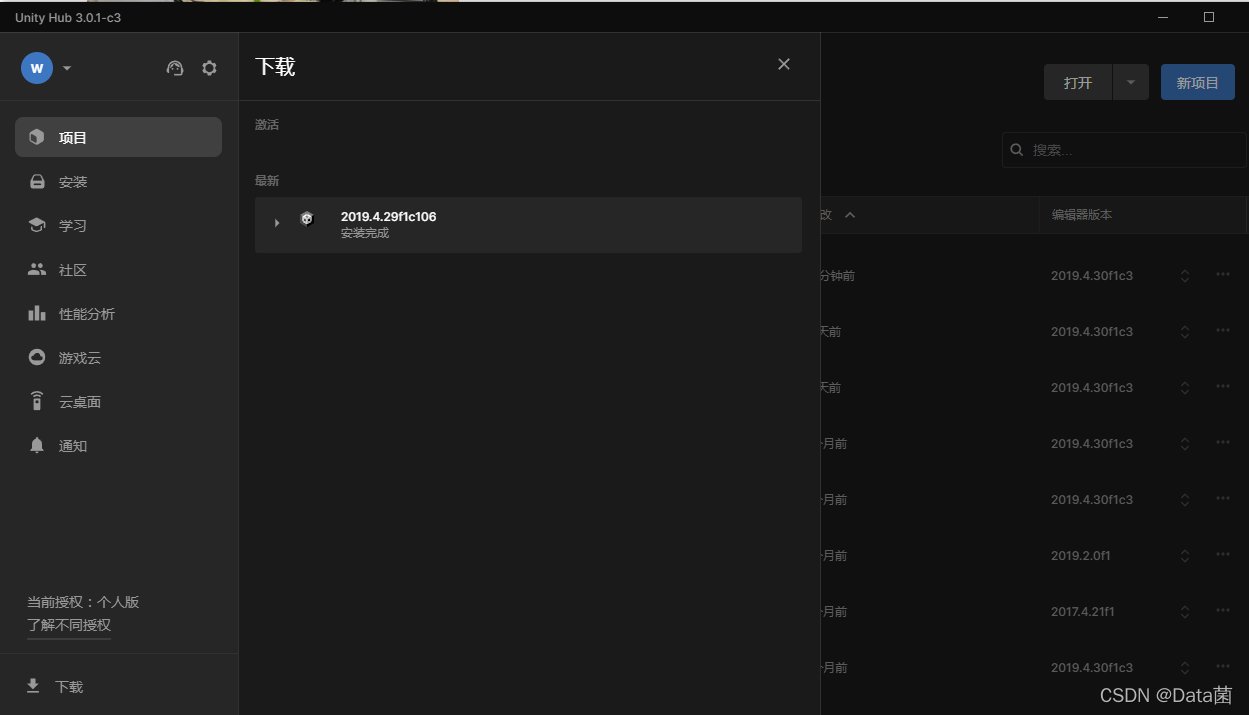Follow the 了解不同授权 link
1249x715 pixels.
[x=69, y=625]
